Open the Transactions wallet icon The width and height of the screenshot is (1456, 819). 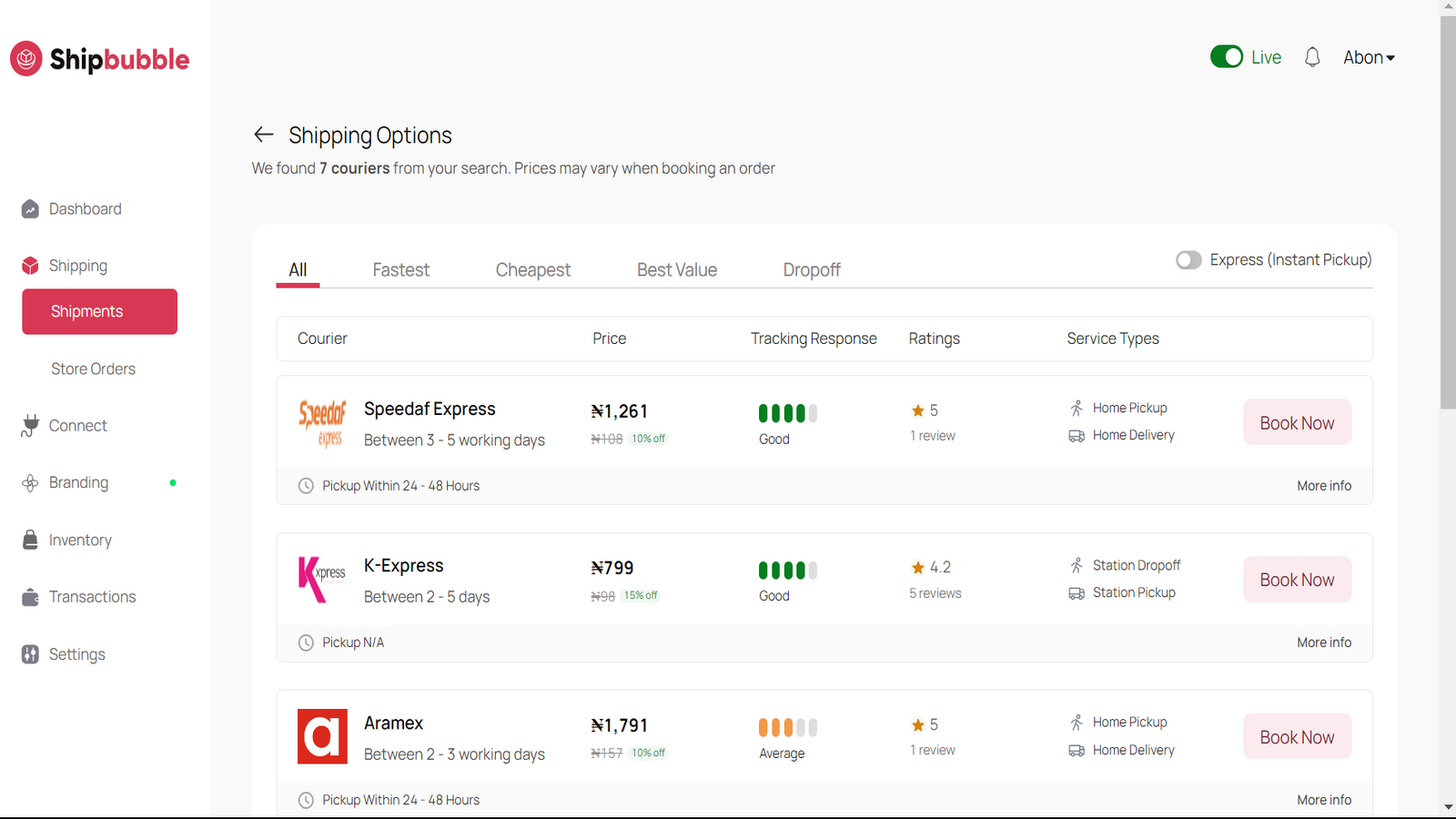[x=30, y=597]
